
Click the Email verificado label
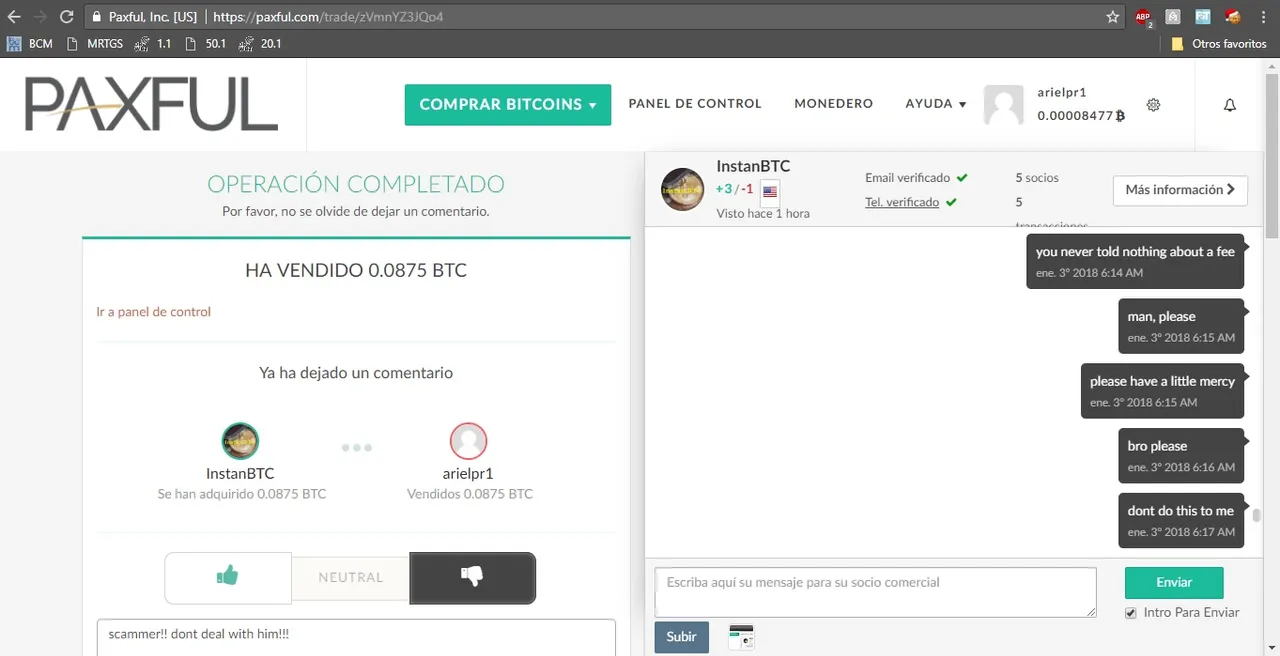click(908, 178)
